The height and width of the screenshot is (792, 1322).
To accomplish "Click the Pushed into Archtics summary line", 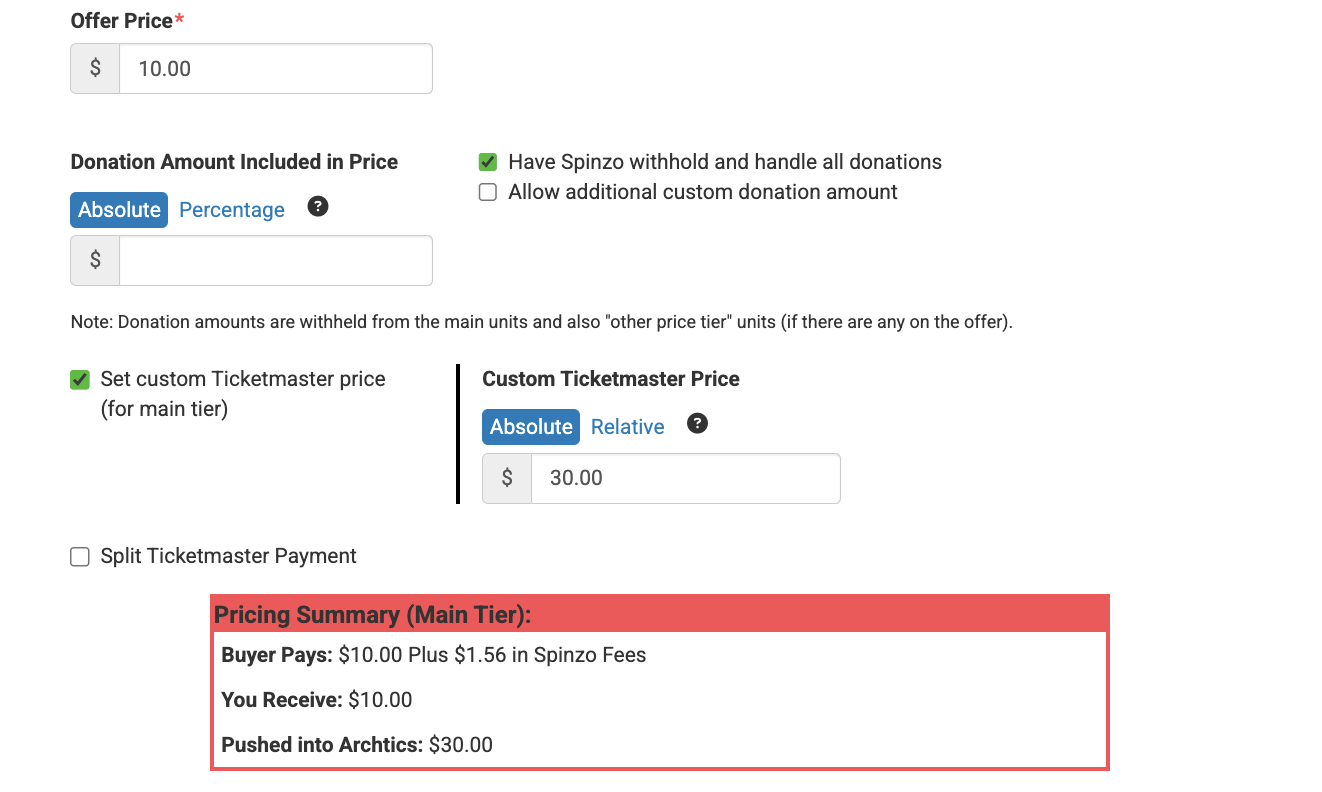I will point(357,745).
